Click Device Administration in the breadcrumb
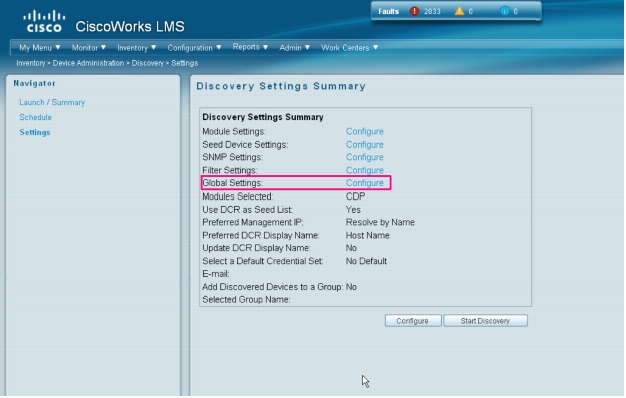Image resolution: width=626 pixels, height=398 pixels. point(88,63)
